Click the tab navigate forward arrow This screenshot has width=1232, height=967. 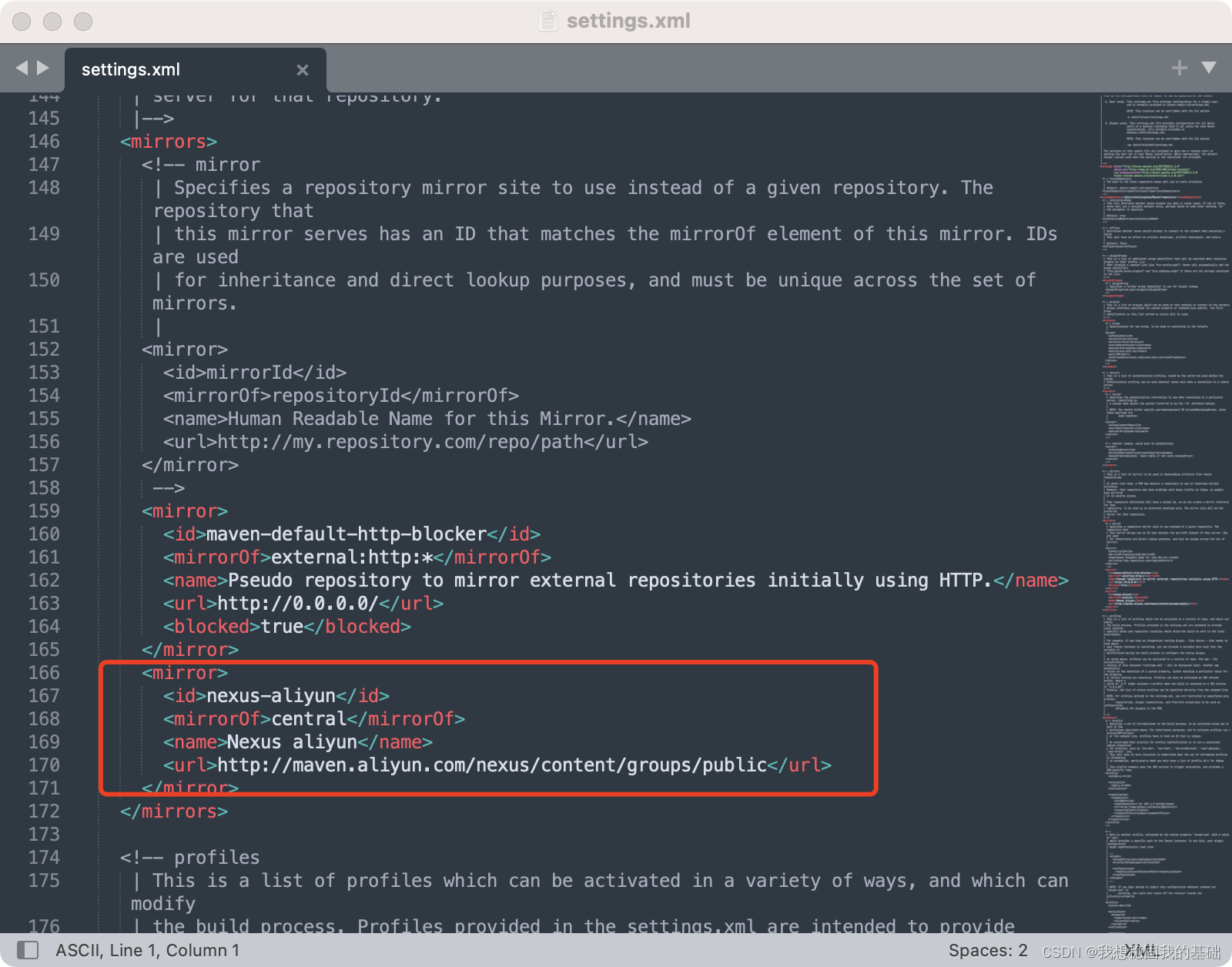43,68
